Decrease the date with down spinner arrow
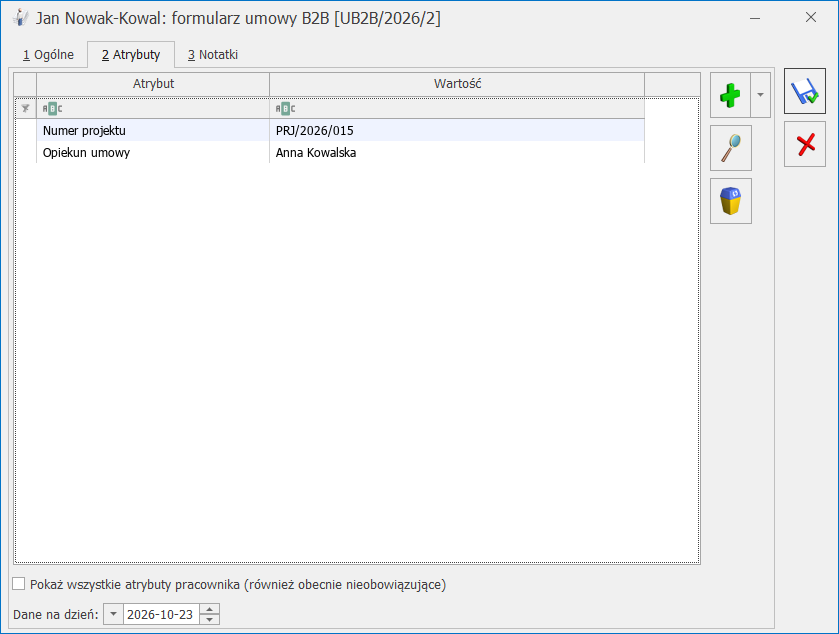839x634 pixels. (x=210, y=620)
